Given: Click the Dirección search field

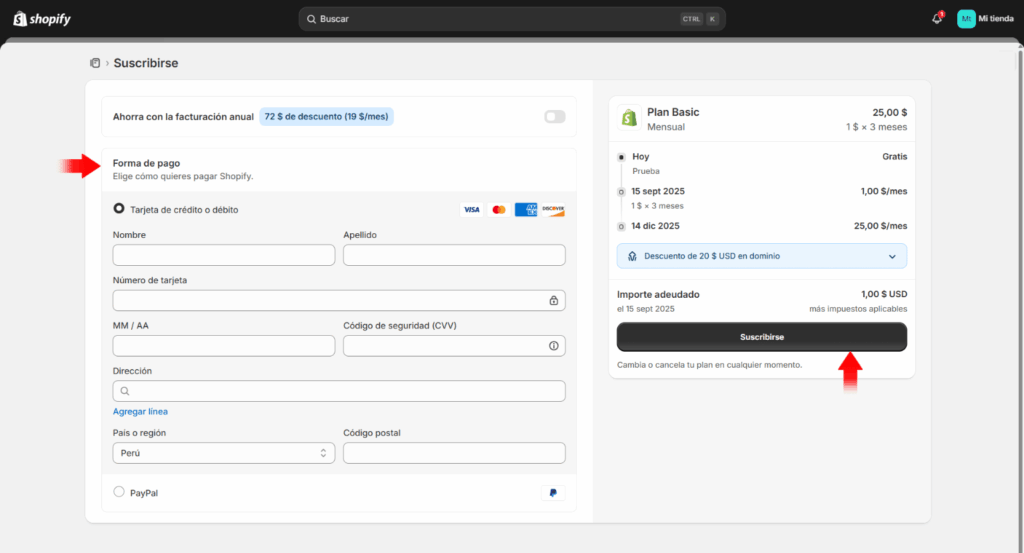Looking at the screenshot, I should click(x=340, y=391).
